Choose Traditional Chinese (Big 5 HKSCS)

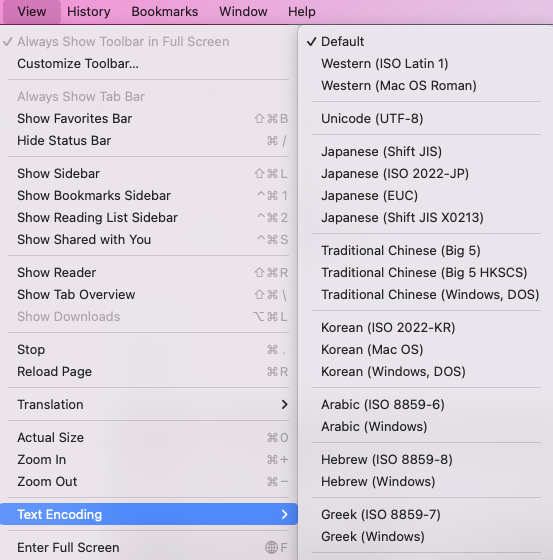tap(425, 273)
